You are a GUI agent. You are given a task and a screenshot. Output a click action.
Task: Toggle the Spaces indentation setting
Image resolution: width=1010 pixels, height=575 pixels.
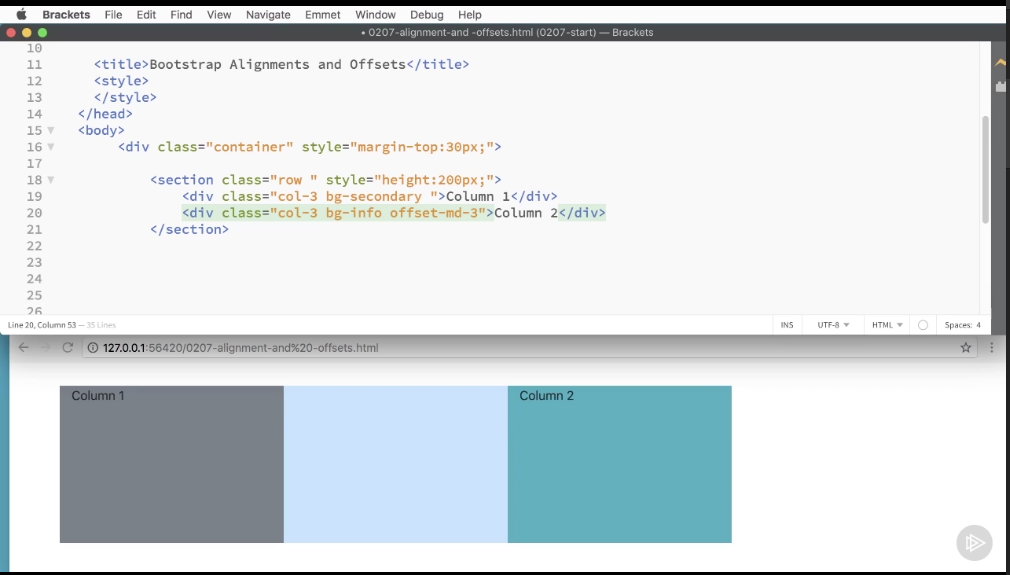pos(958,325)
